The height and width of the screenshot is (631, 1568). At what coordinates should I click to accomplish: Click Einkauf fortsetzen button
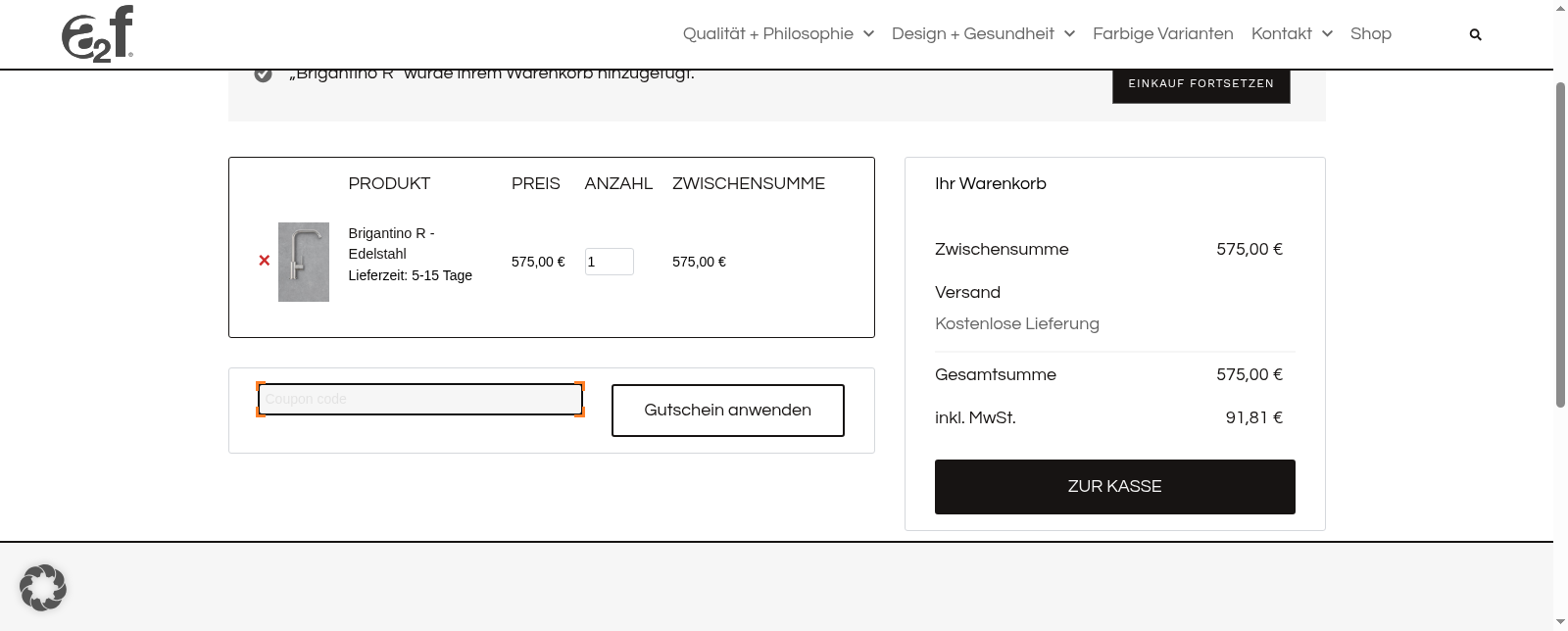coord(1201,84)
